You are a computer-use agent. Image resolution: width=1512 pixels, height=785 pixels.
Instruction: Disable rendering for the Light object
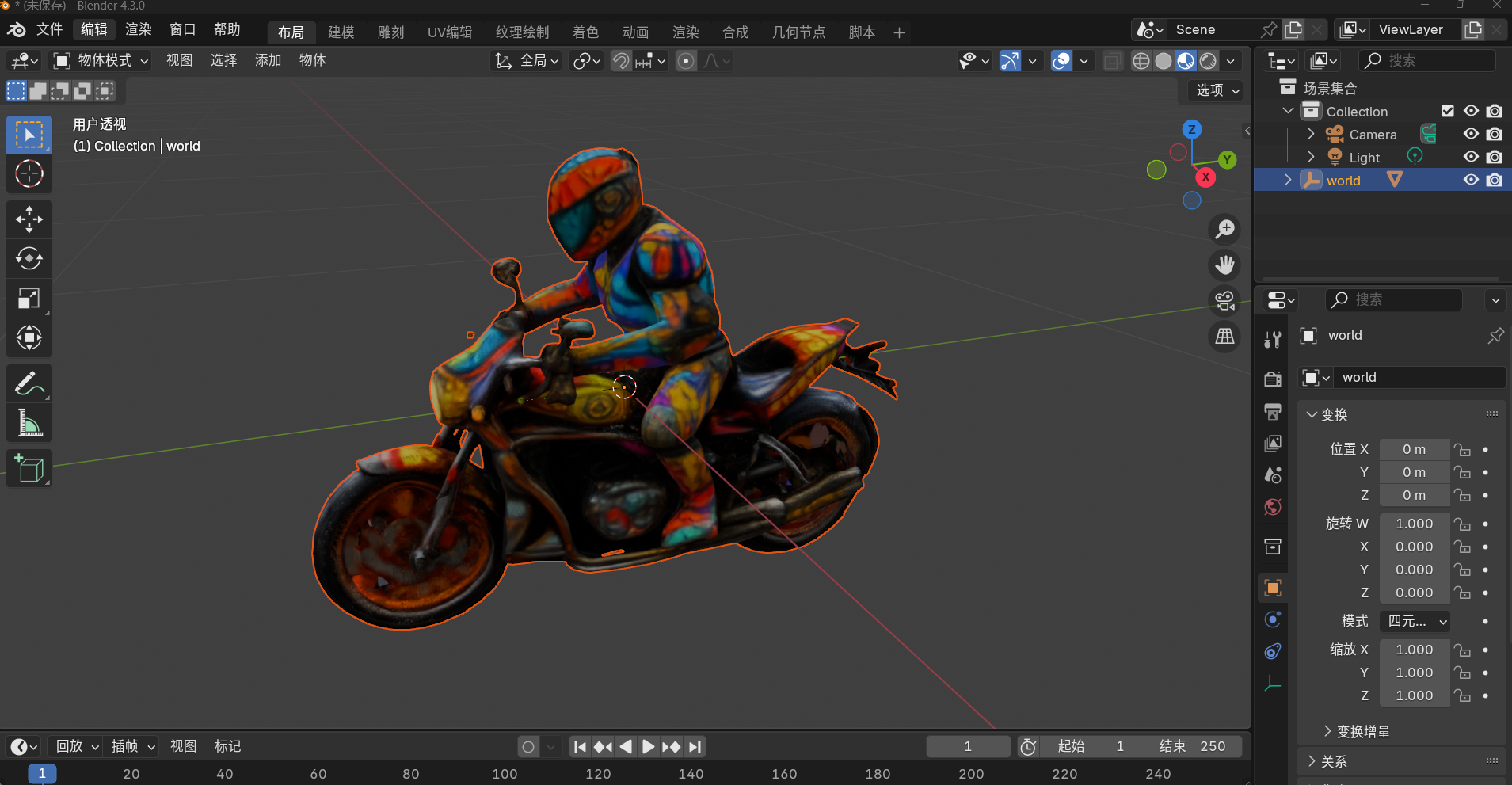[x=1494, y=158]
